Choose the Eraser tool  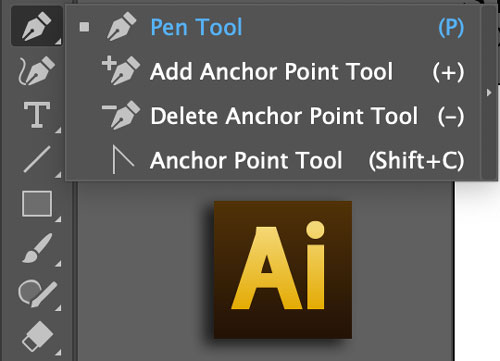click(x=38, y=336)
